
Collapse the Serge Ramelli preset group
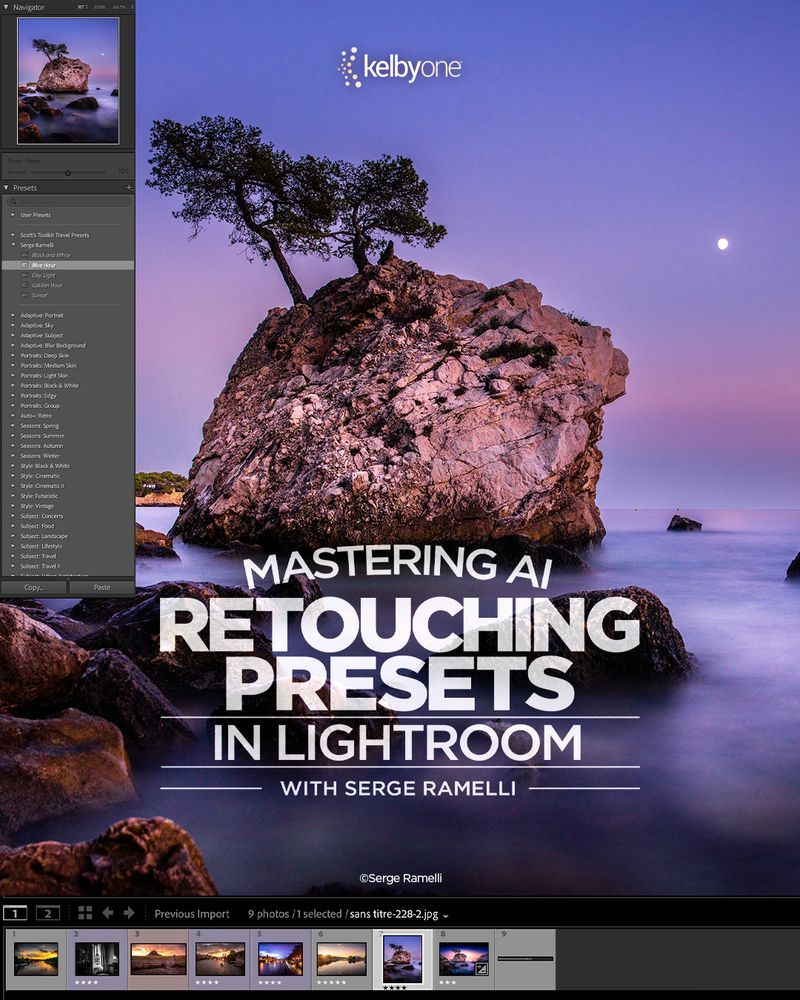point(13,245)
